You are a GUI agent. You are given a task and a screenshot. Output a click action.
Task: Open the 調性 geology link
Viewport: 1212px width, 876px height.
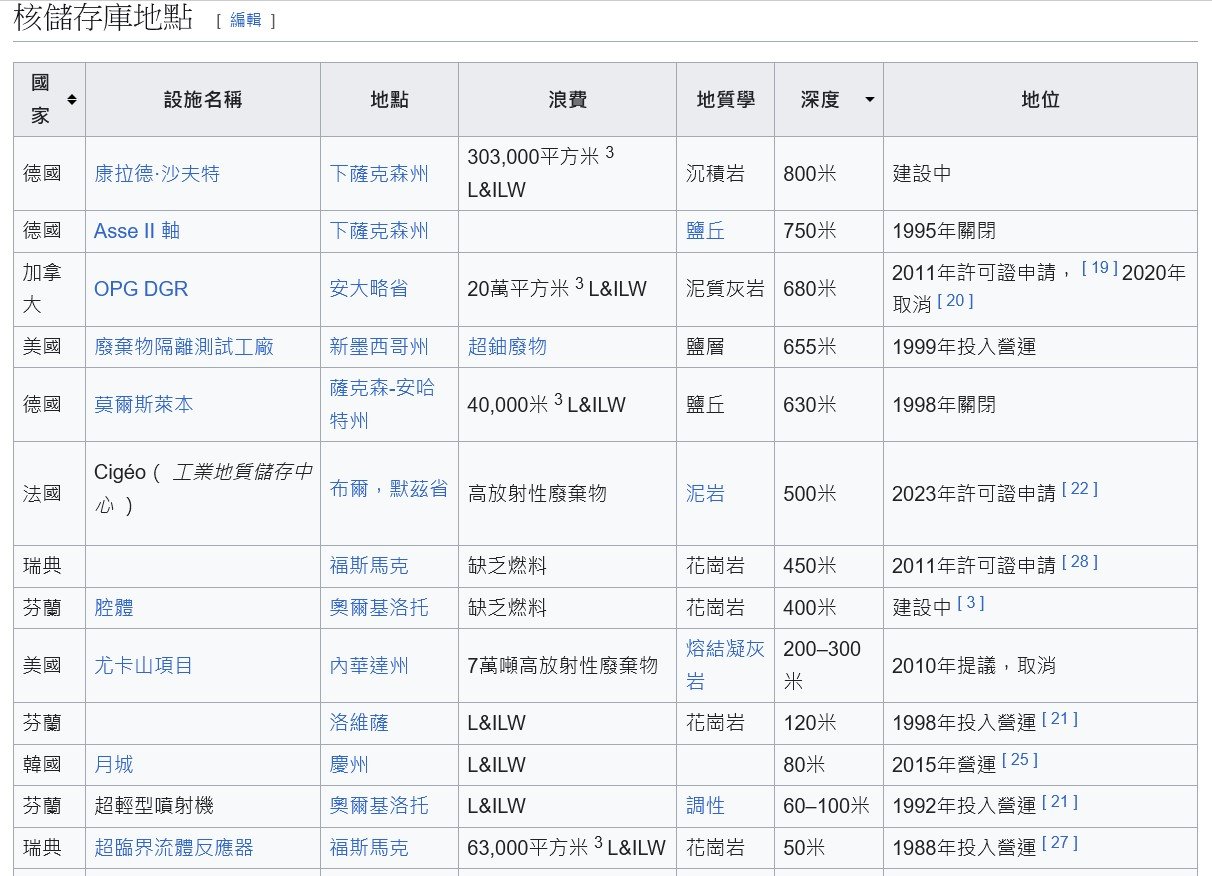[x=705, y=806]
